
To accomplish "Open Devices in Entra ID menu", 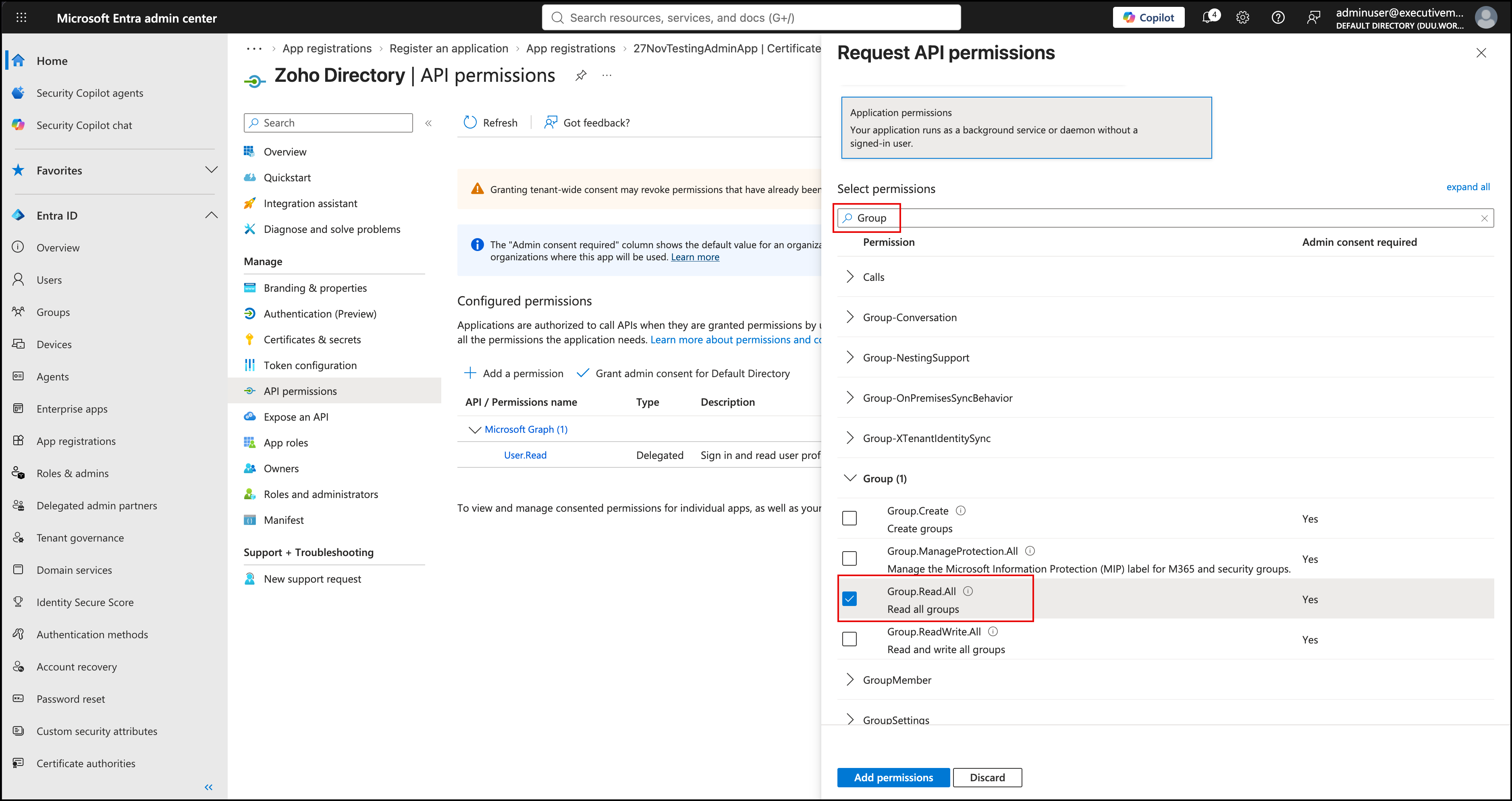I will 54,344.
